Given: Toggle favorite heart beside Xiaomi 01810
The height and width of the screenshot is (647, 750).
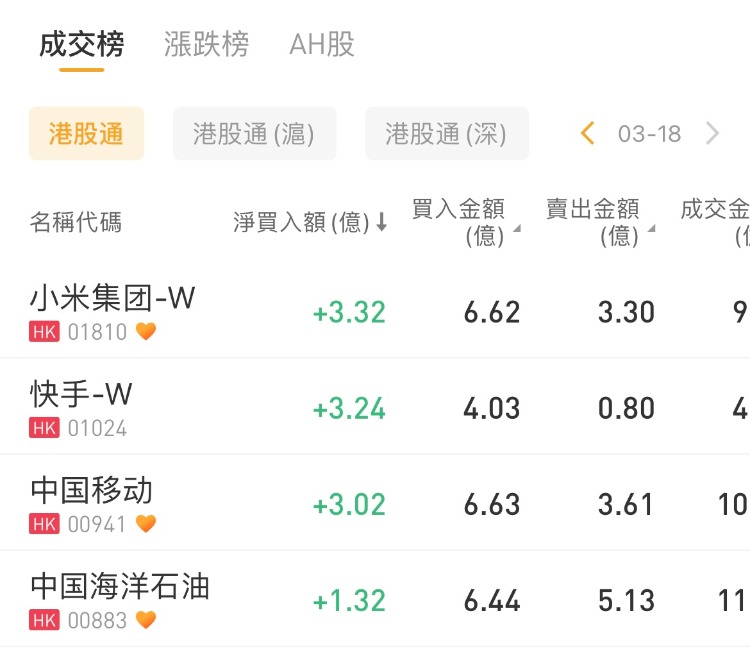Looking at the screenshot, I should [x=146, y=331].
